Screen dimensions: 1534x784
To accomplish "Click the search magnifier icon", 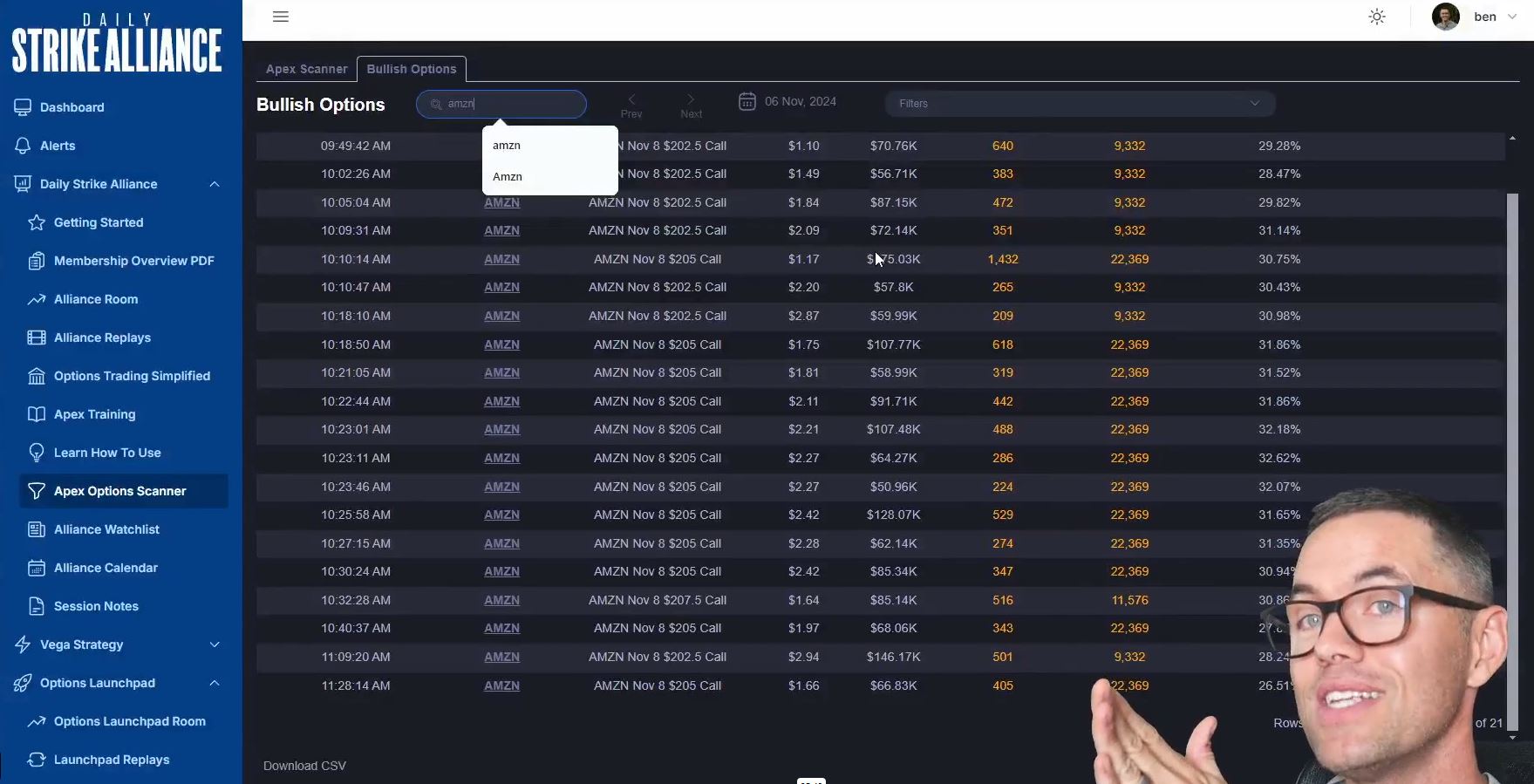I will [436, 104].
